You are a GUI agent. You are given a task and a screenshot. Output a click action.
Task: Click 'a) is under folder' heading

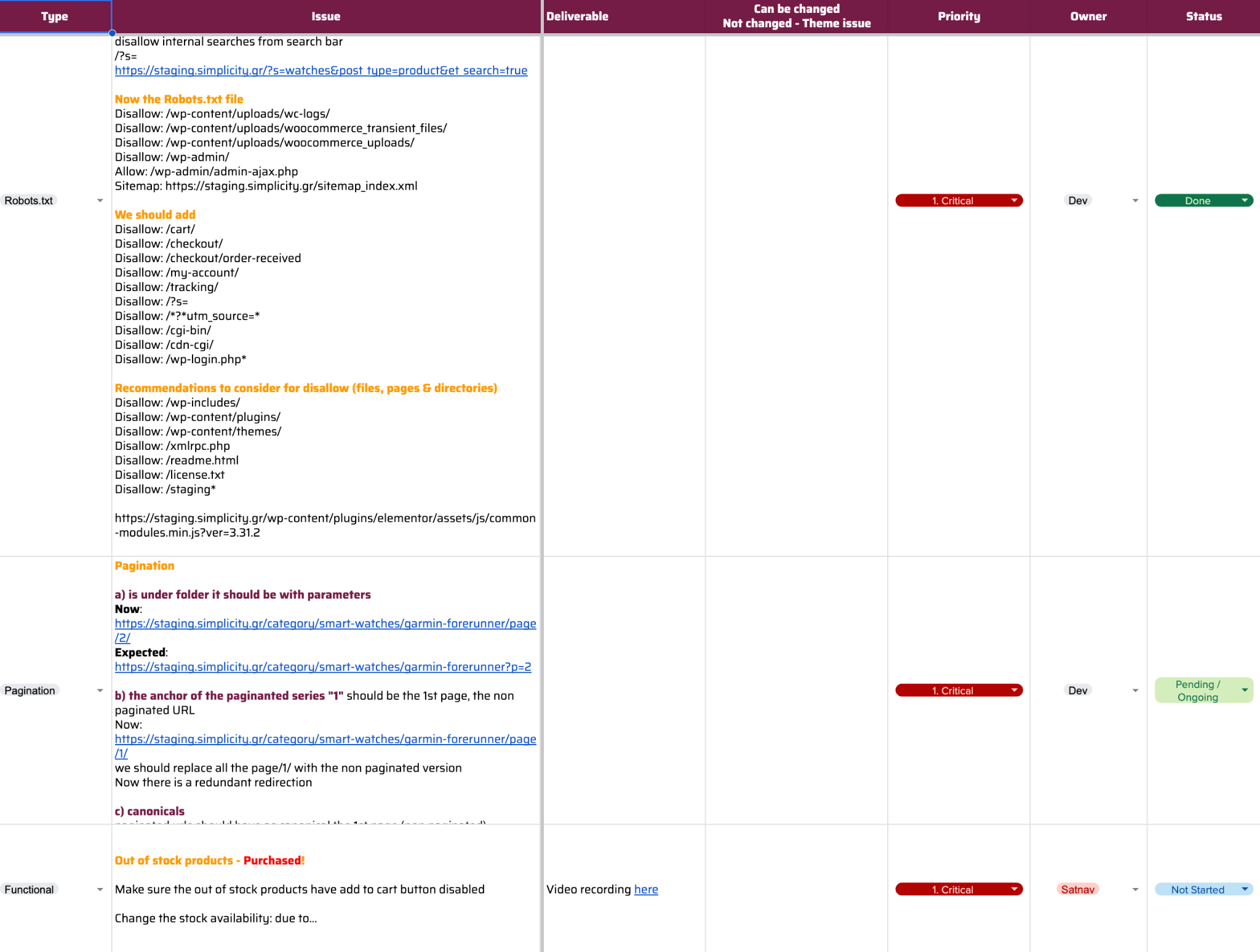(x=242, y=594)
